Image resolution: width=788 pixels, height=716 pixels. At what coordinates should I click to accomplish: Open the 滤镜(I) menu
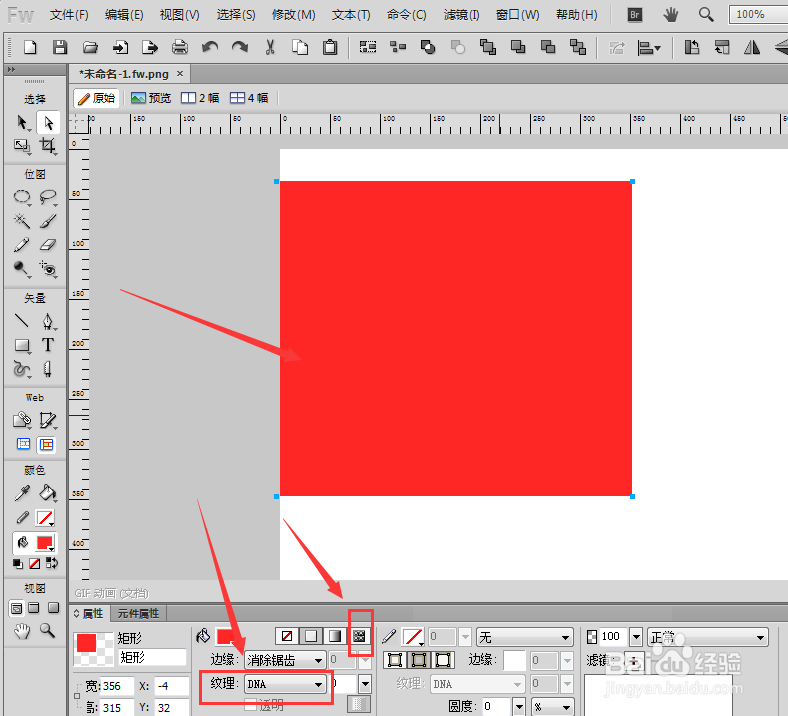tap(461, 15)
